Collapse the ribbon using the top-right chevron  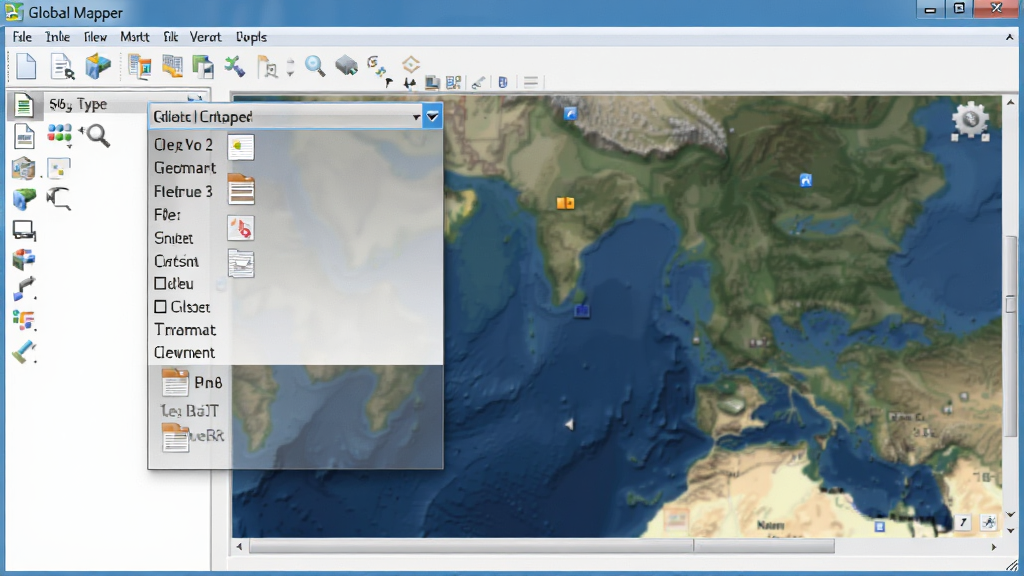click(1010, 38)
